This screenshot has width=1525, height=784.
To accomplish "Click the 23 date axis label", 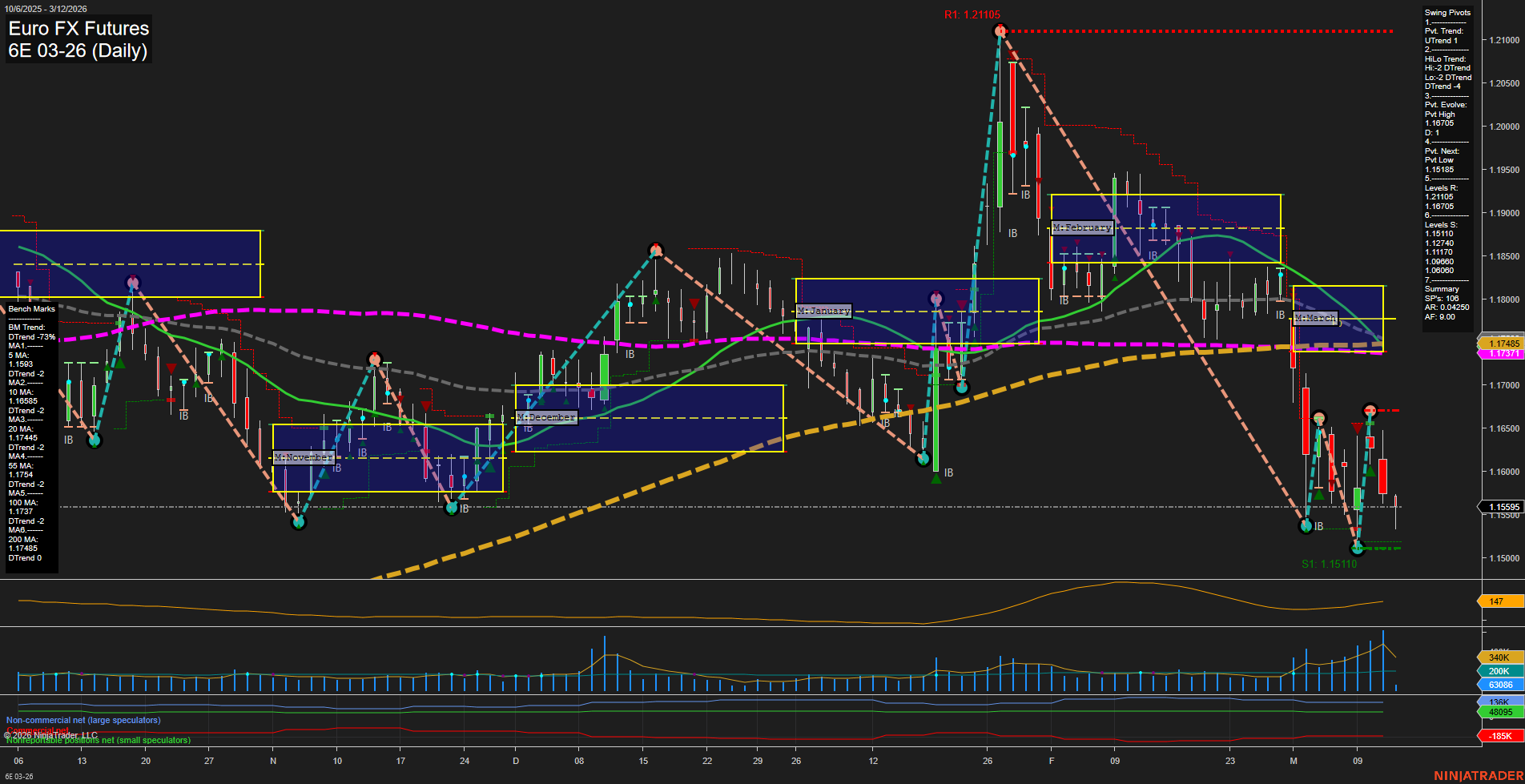I will click(x=1230, y=761).
